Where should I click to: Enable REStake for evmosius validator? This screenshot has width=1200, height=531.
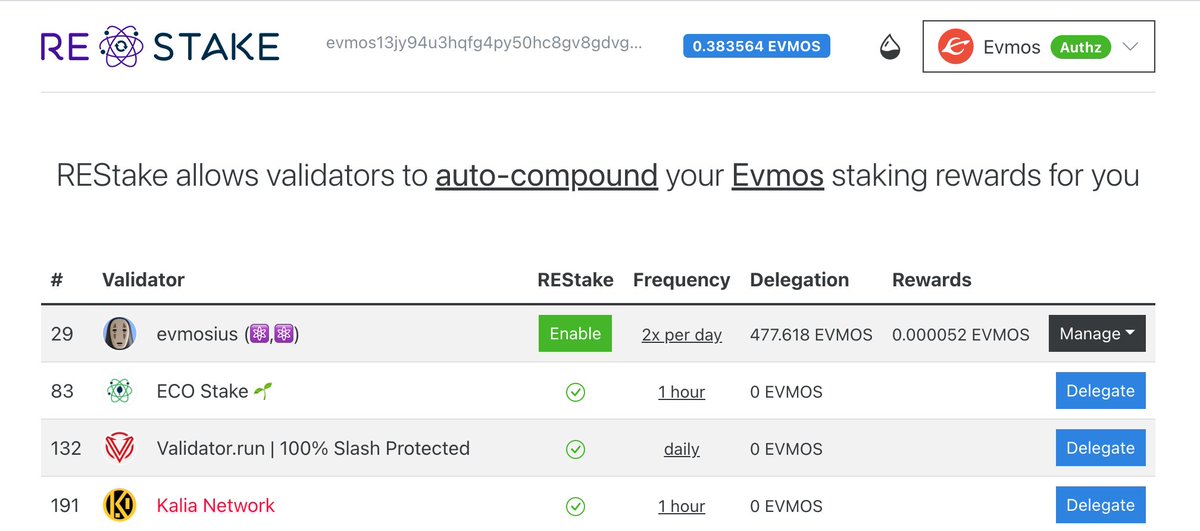[x=575, y=334]
